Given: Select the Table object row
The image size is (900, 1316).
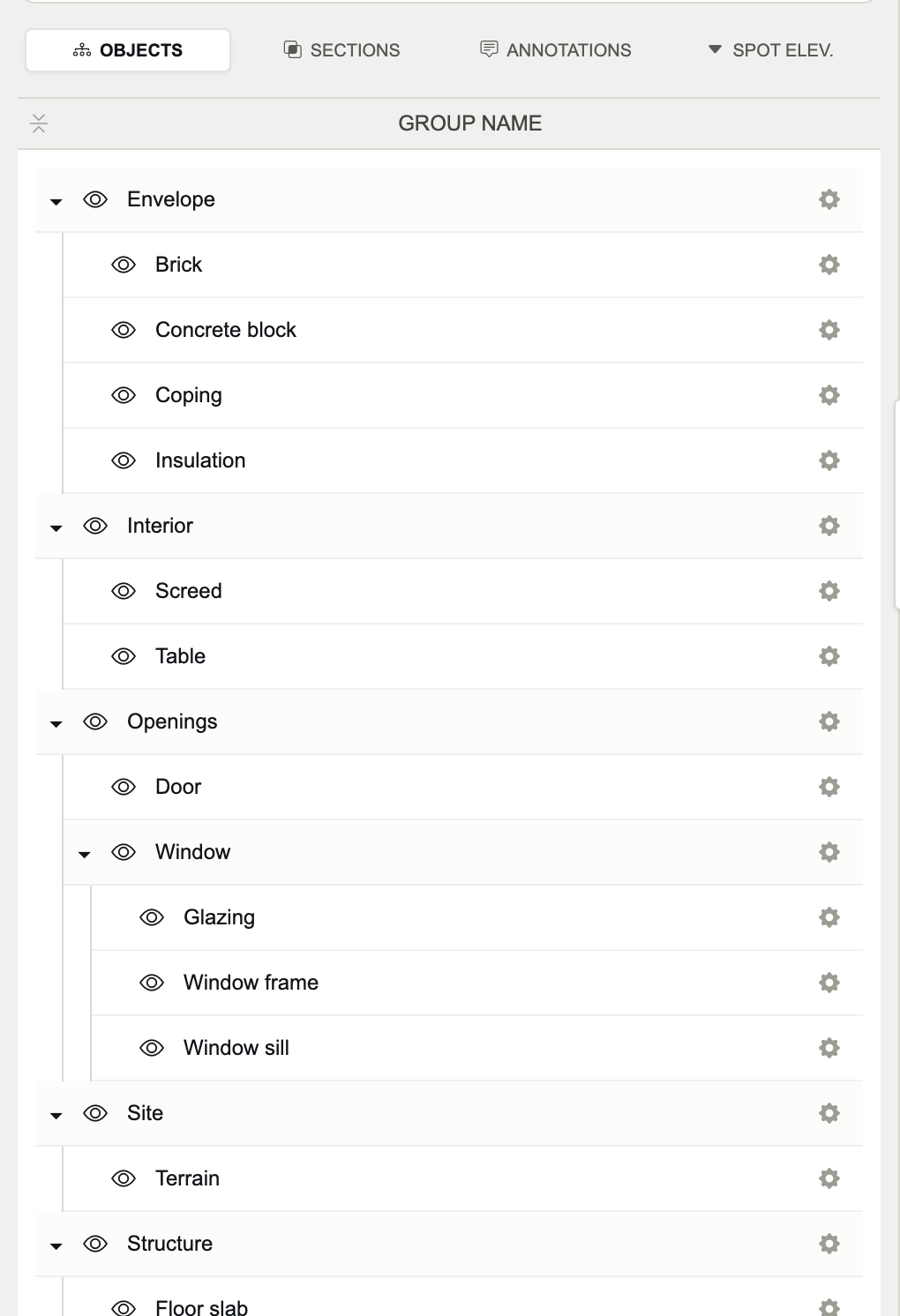Looking at the screenshot, I should pos(462,656).
